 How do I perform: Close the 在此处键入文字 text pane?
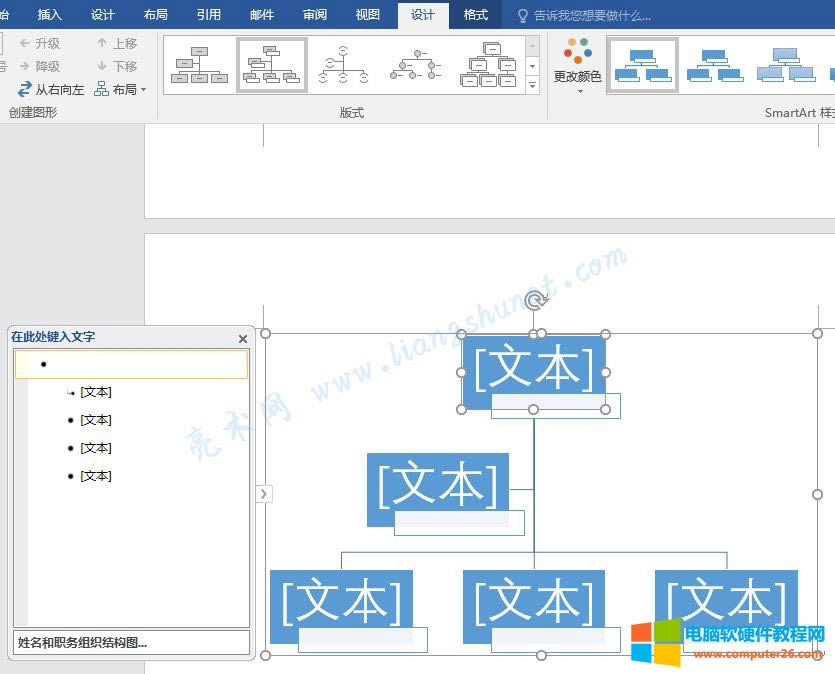pos(243,339)
